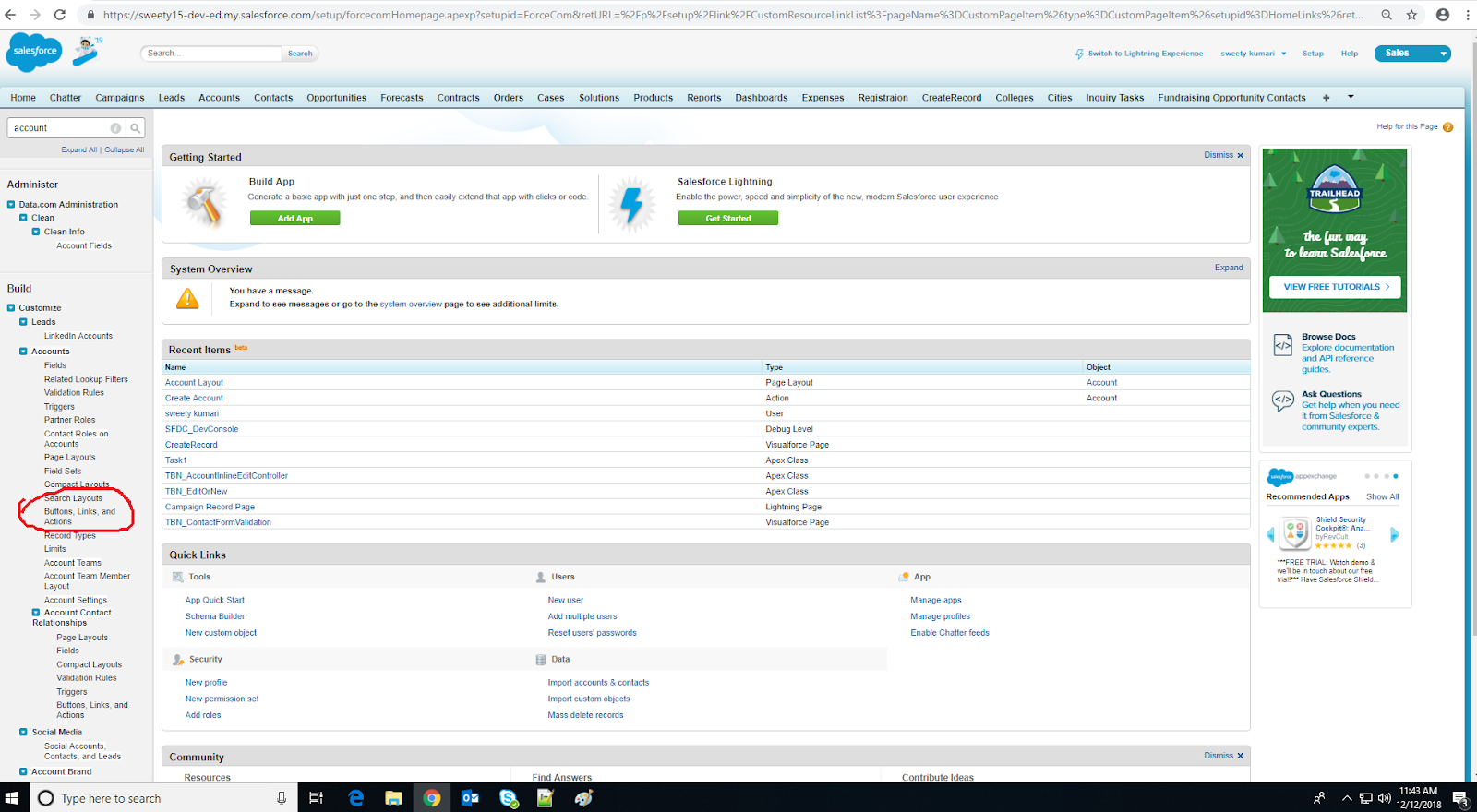The width and height of the screenshot is (1477, 812).
Task: Click Show All recommended apps
Action: click(1382, 497)
